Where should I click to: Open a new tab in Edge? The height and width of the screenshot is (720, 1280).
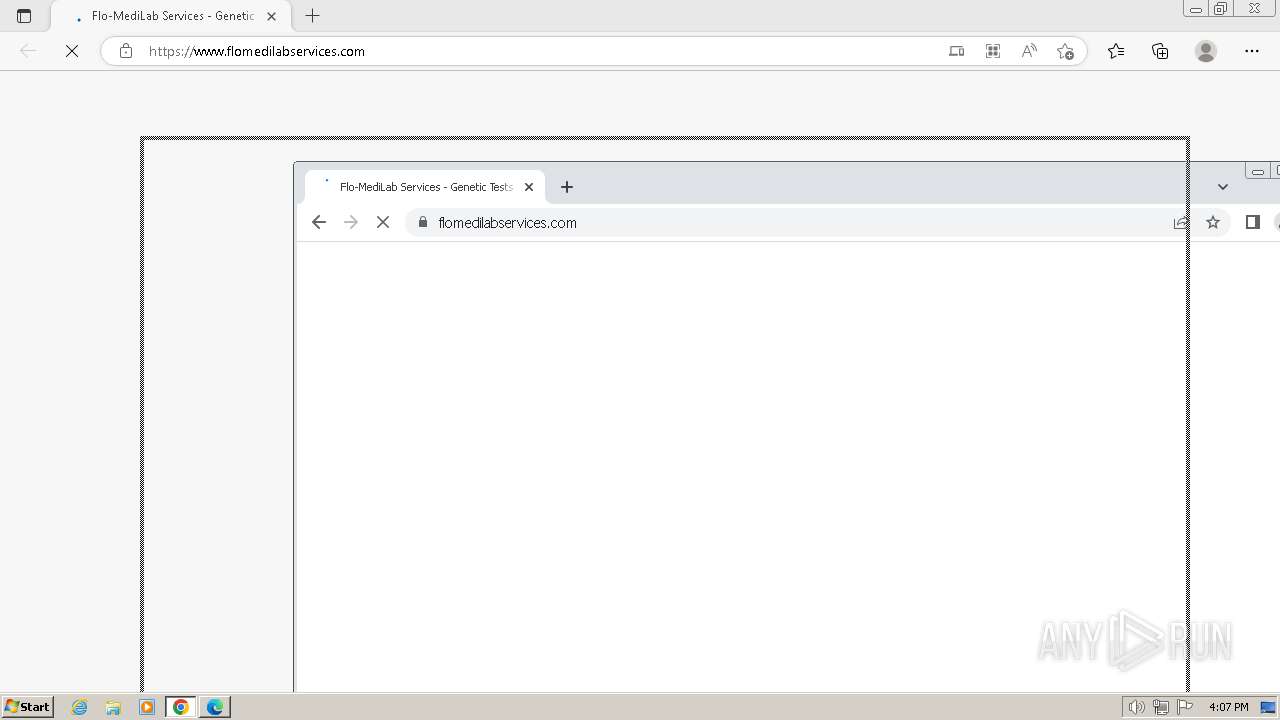click(x=312, y=16)
